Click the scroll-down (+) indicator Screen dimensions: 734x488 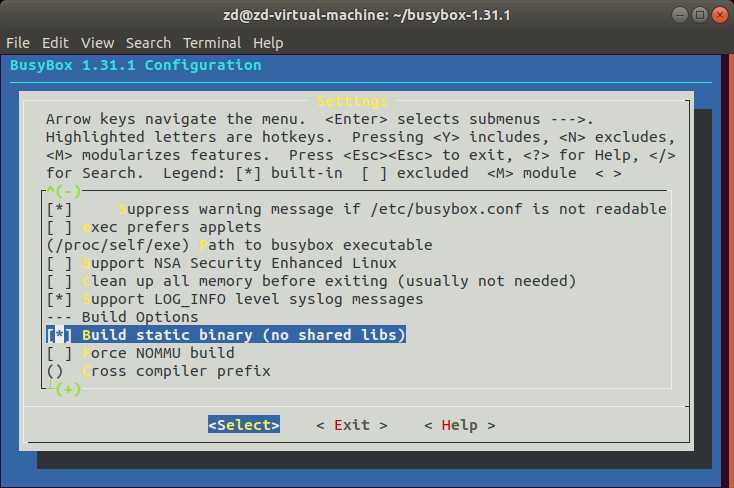click(67, 389)
